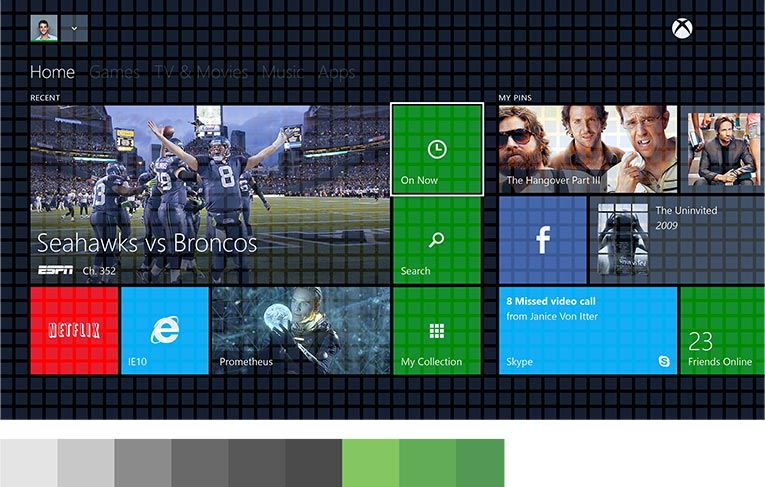Open the IE10 browser tile
Screen dimensions: 765x487
[164, 331]
